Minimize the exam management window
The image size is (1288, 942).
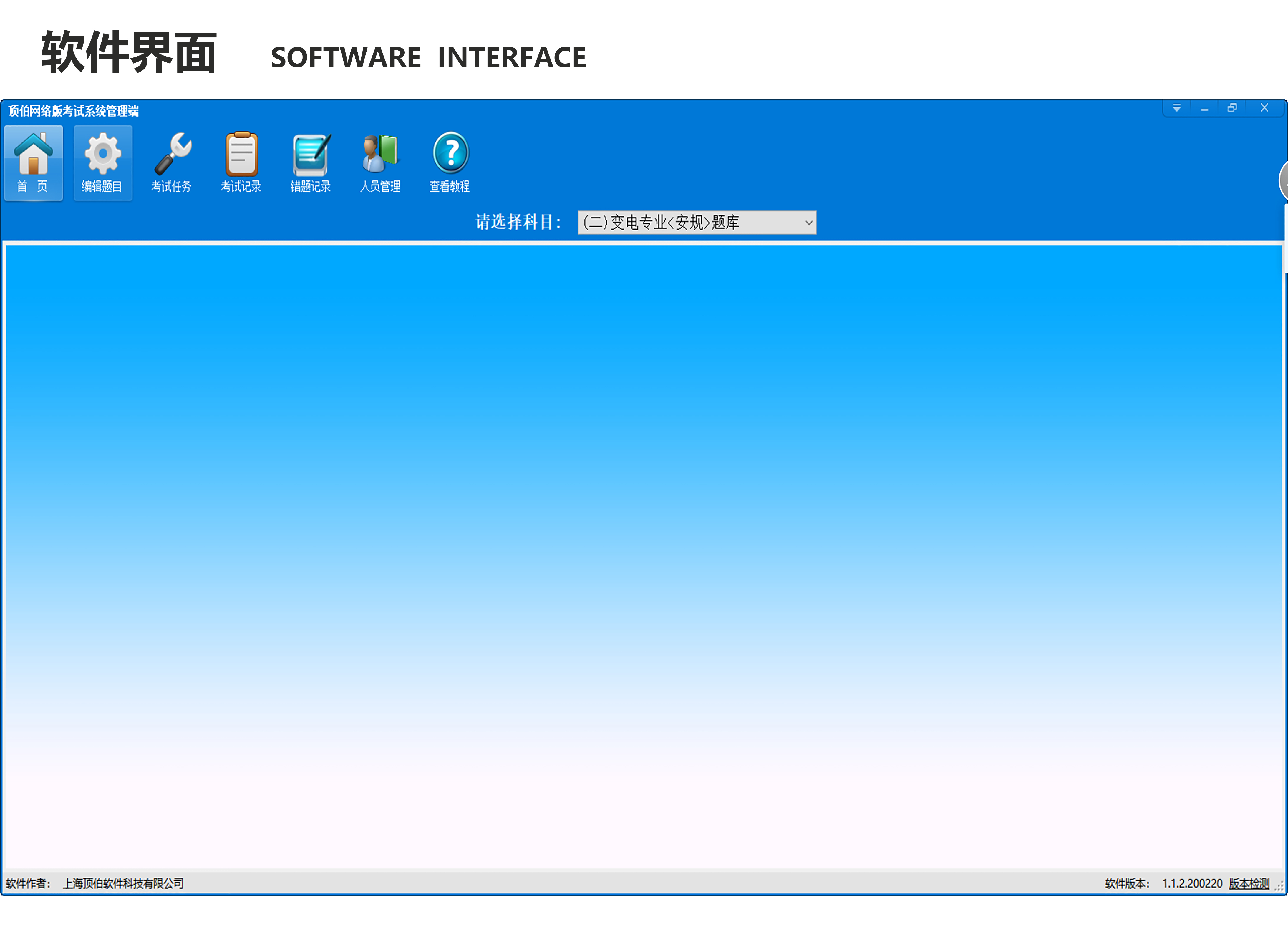coord(1204,108)
